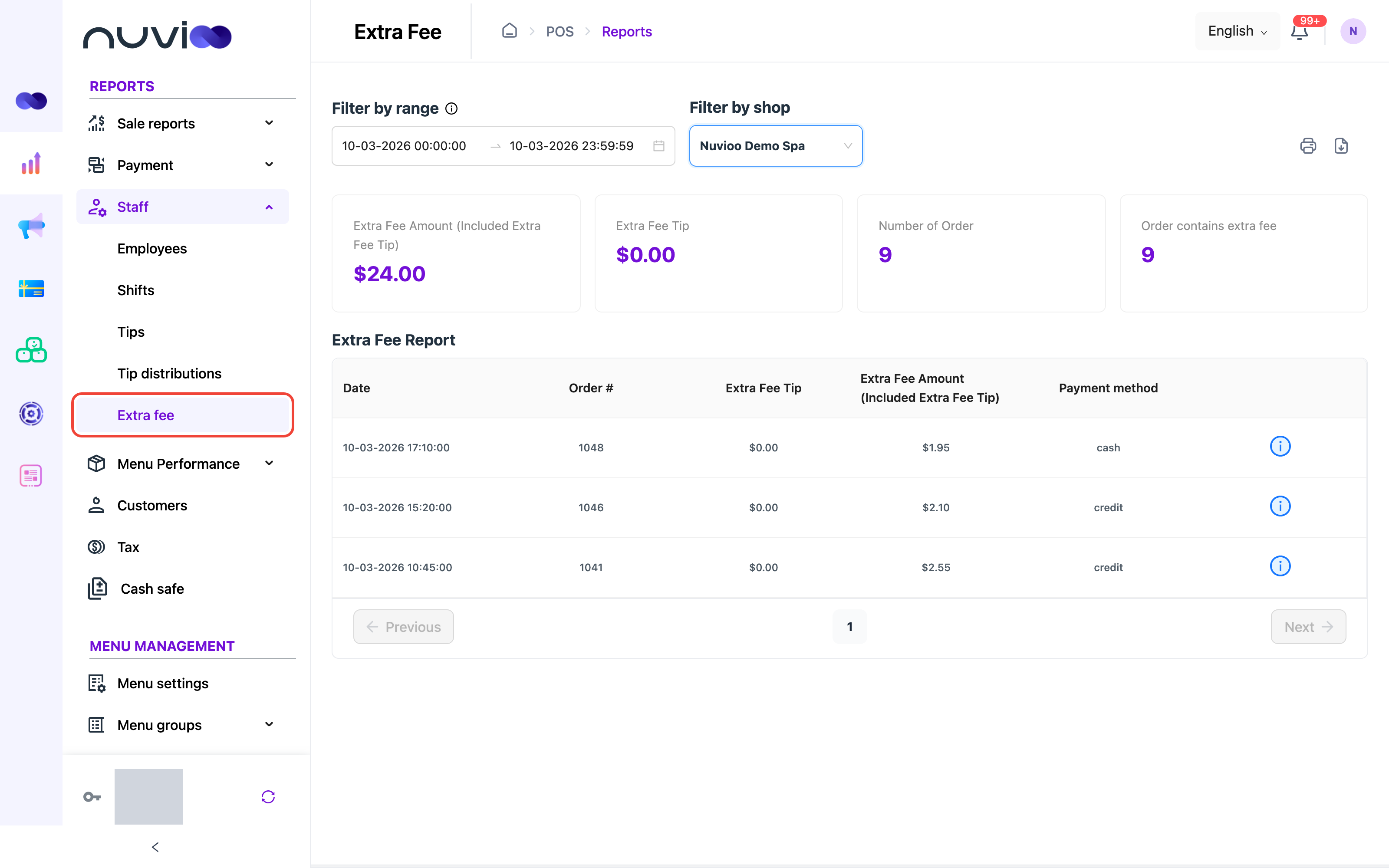This screenshot has width=1389, height=868.
Task: Click the Reports breadcrumb link
Action: pyautogui.click(x=627, y=32)
